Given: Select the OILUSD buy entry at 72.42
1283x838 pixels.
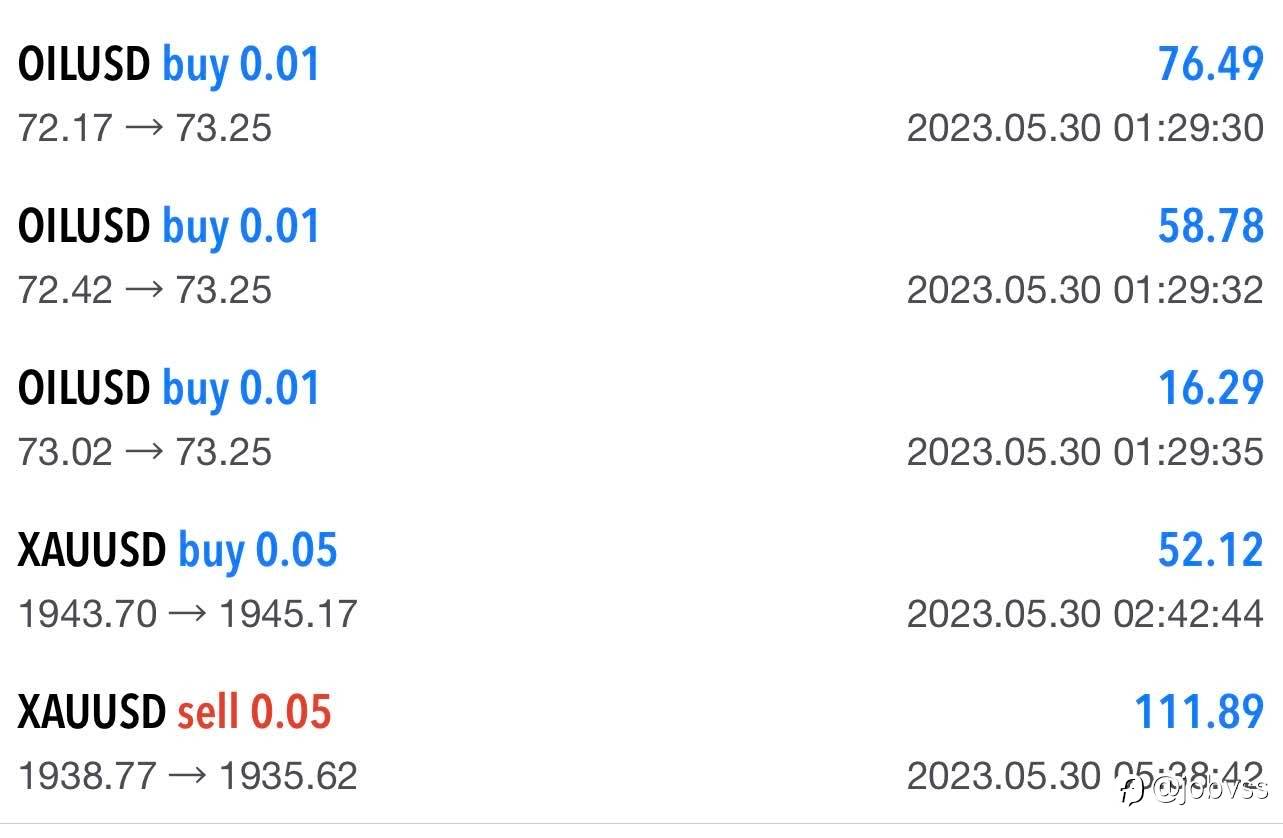Looking at the screenshot, I should coord(641,257).
